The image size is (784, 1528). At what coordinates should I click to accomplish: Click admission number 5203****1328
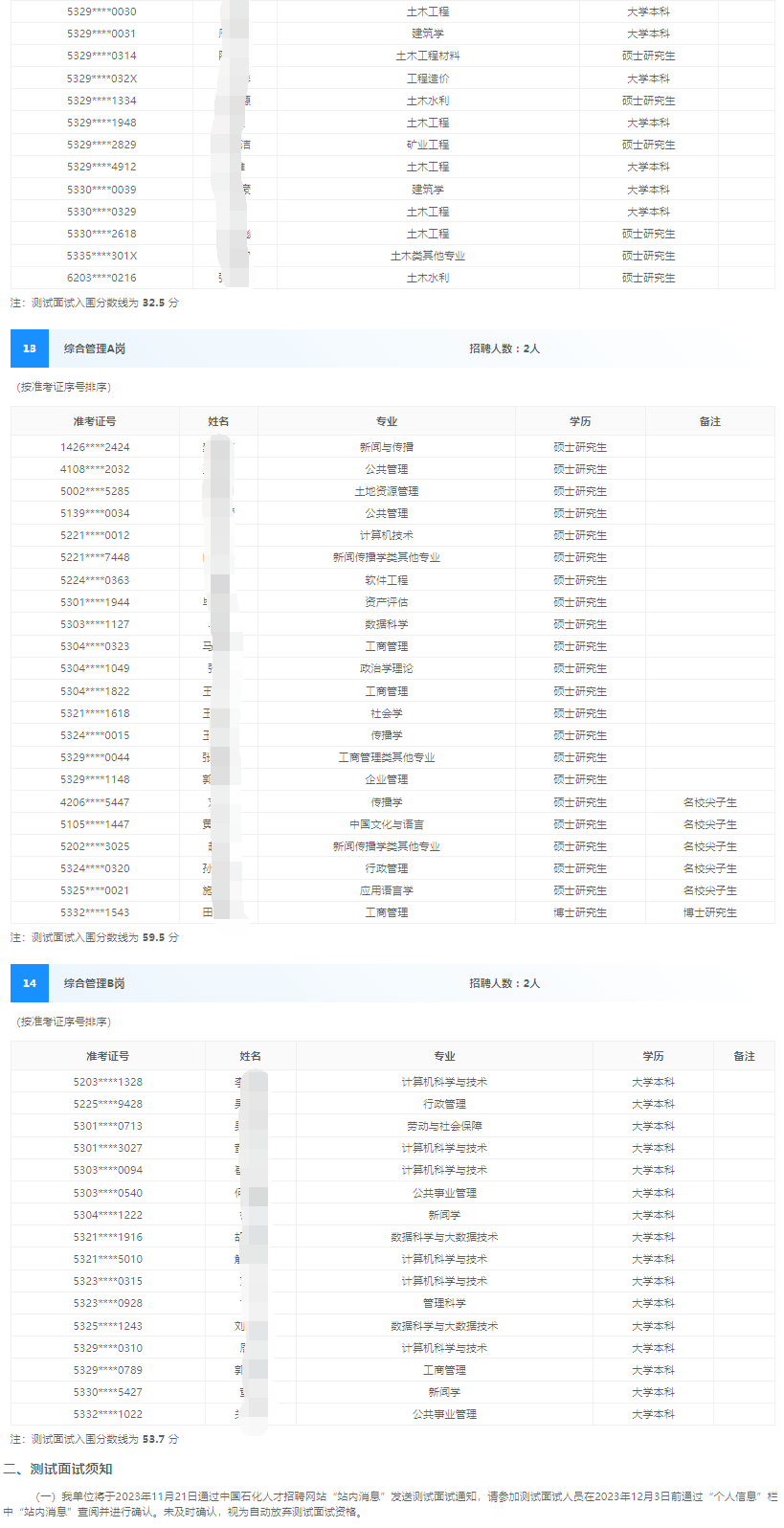(x=108, y=1082)
